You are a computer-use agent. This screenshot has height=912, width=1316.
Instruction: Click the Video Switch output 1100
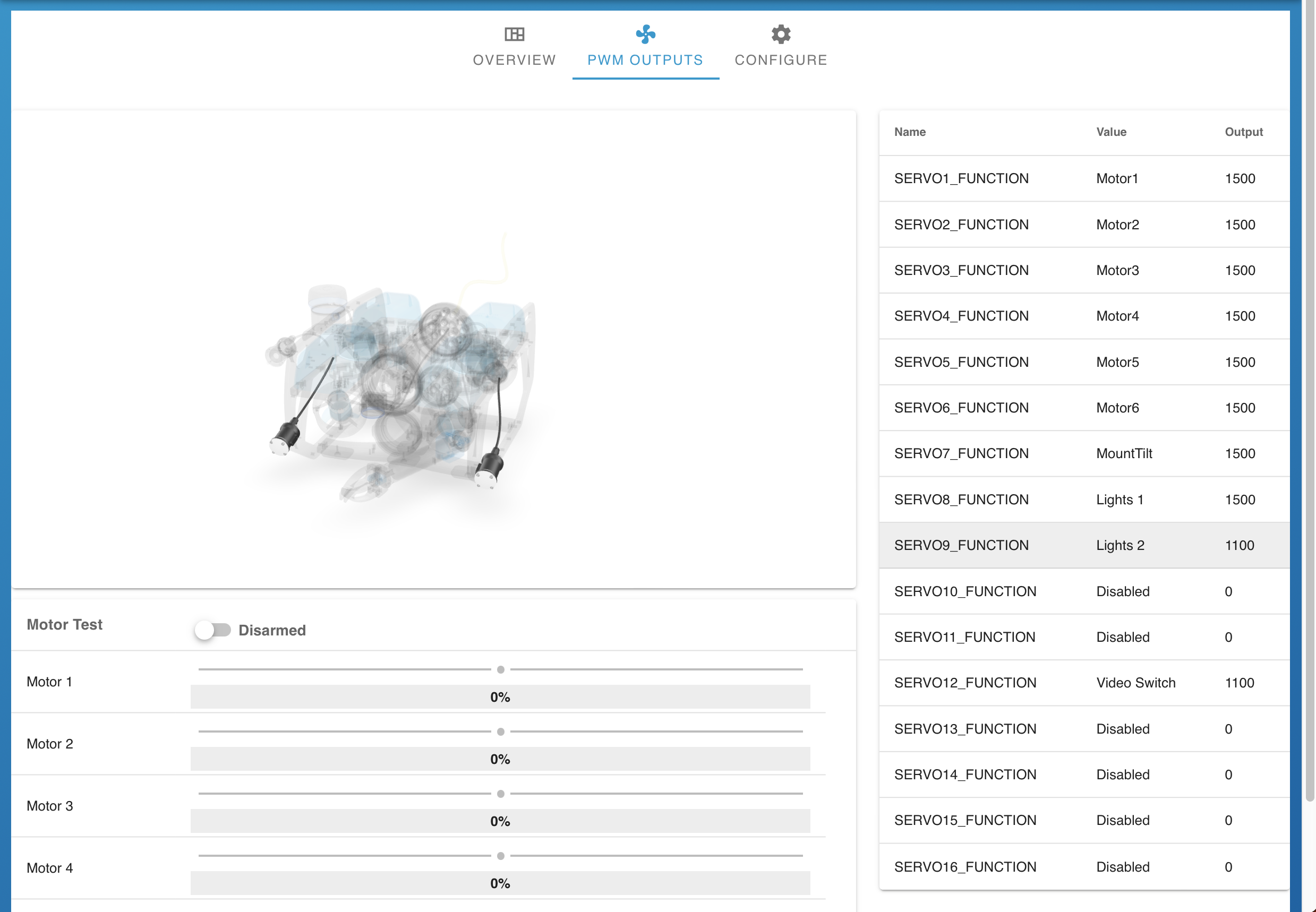1240,683
